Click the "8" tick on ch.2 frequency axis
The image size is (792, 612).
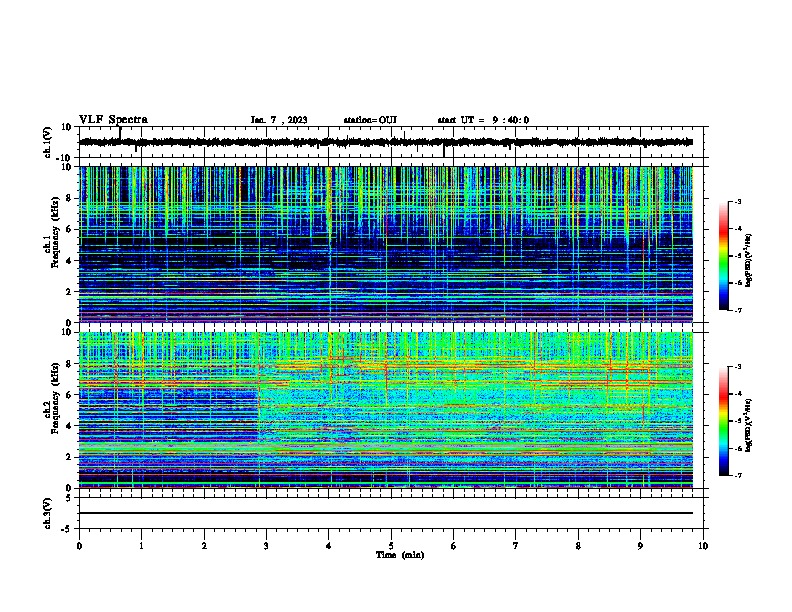click(69, 364)
